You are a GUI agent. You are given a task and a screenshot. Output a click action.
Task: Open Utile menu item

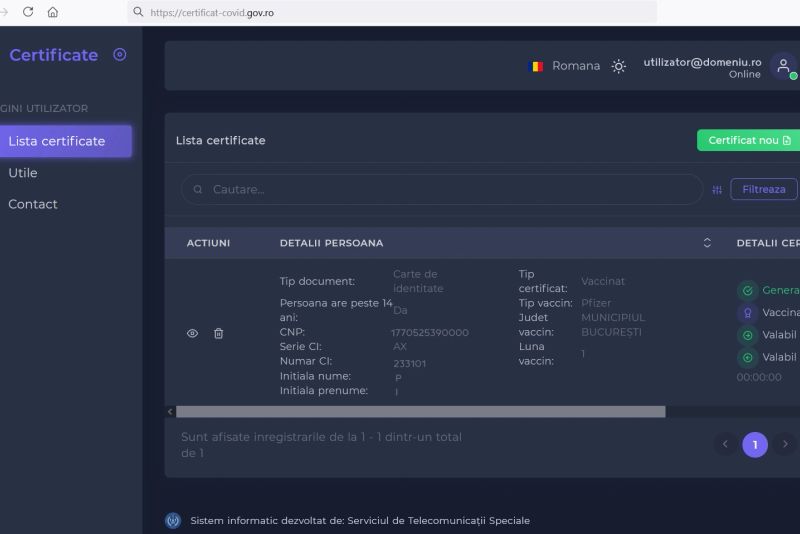pyautogui.click(x=23, y=173)
